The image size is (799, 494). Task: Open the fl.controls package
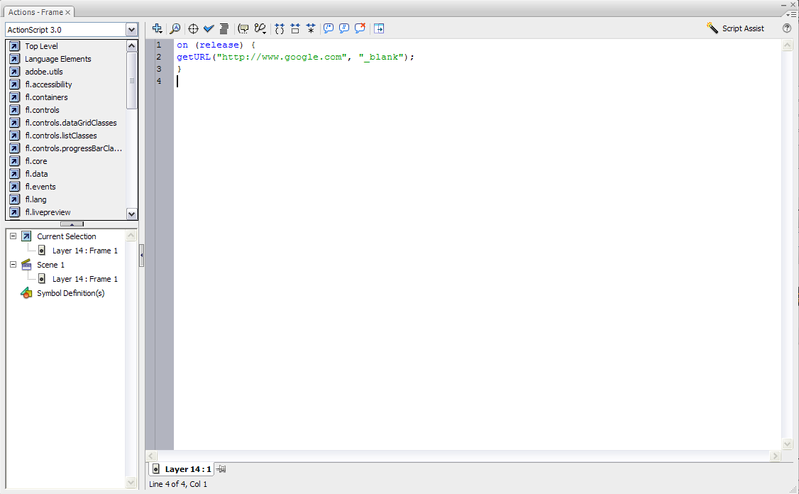point(42,110)
